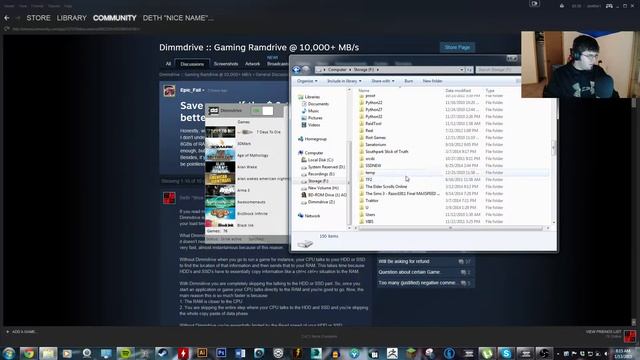Click the Windows Start button
Viewport: 640px width, 360px height.
[9, 353]
